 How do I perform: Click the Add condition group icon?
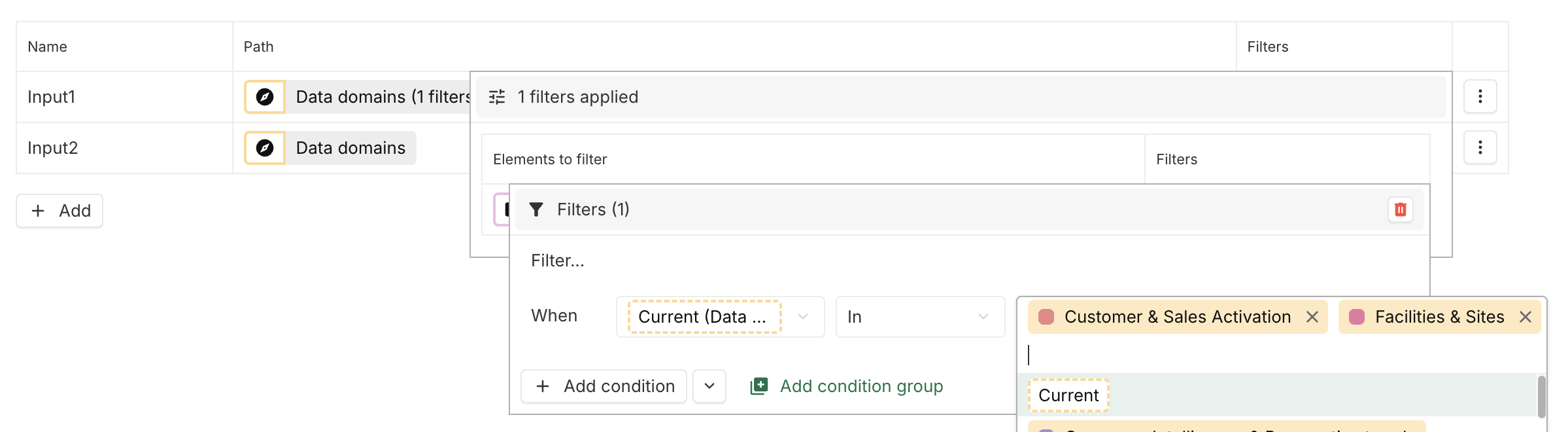tap(759, 386)
